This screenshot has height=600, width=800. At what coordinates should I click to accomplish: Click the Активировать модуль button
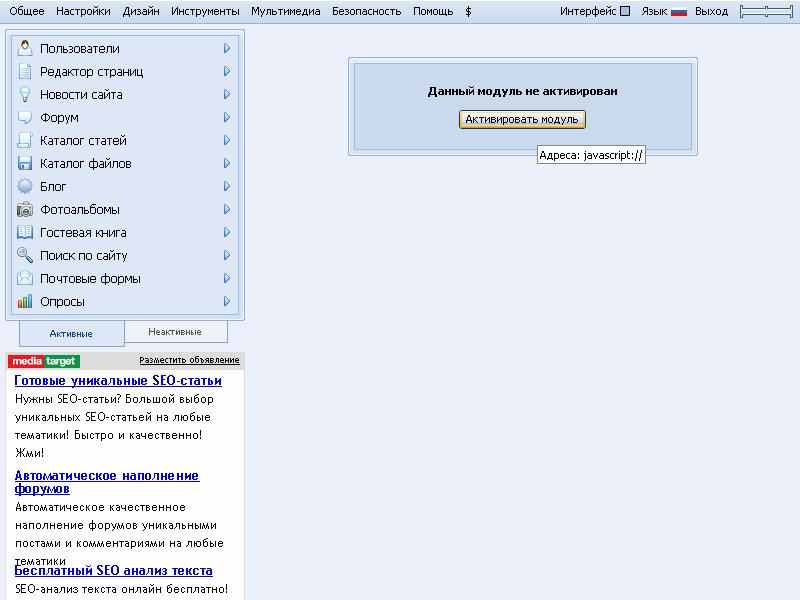pos(522,119)
